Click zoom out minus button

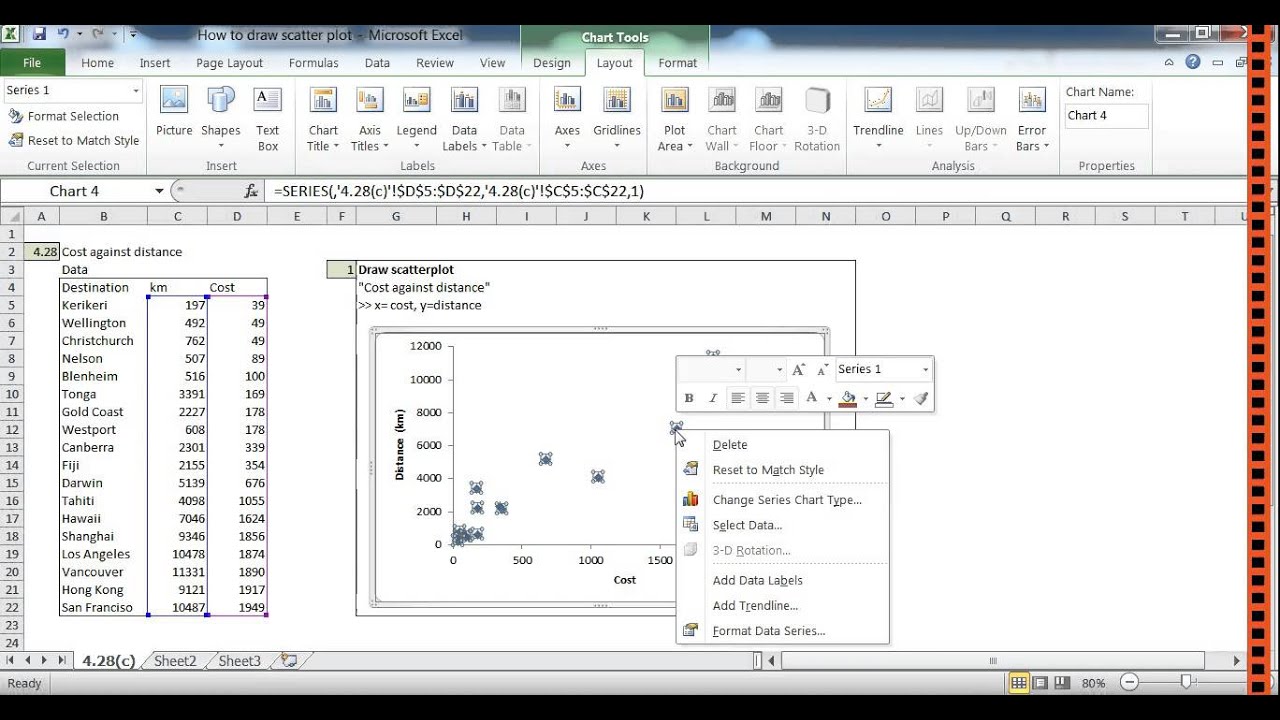tap(1129, 683)
